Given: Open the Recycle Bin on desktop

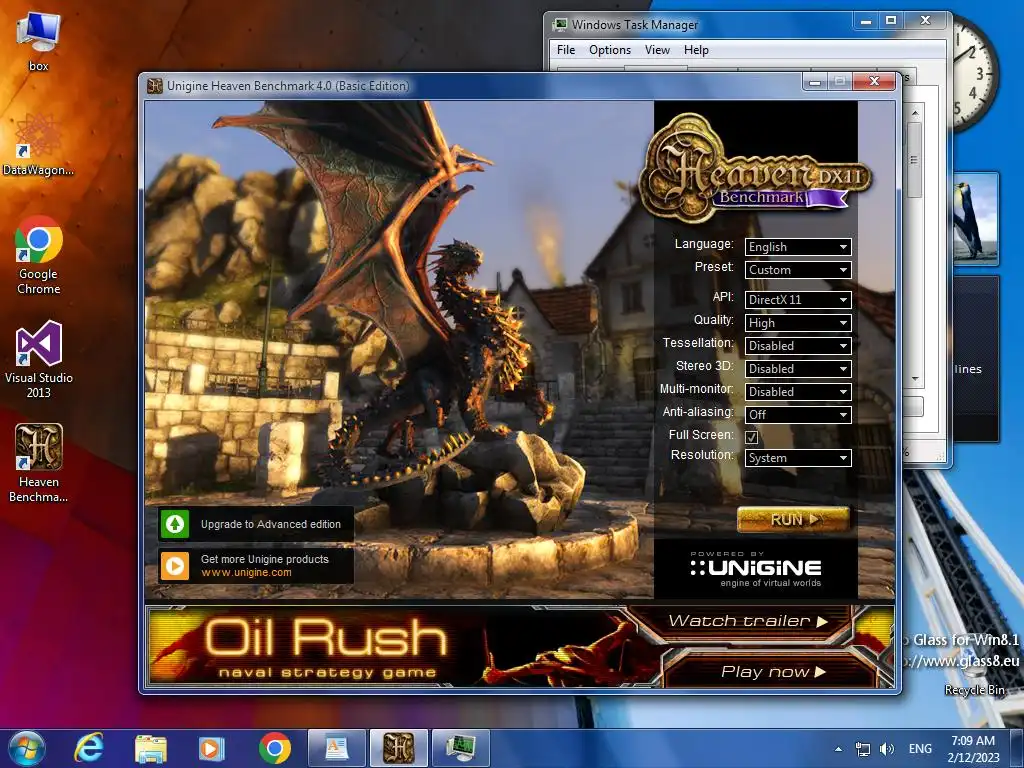Looking at the screenshot, I should click(x=974, y=690).
